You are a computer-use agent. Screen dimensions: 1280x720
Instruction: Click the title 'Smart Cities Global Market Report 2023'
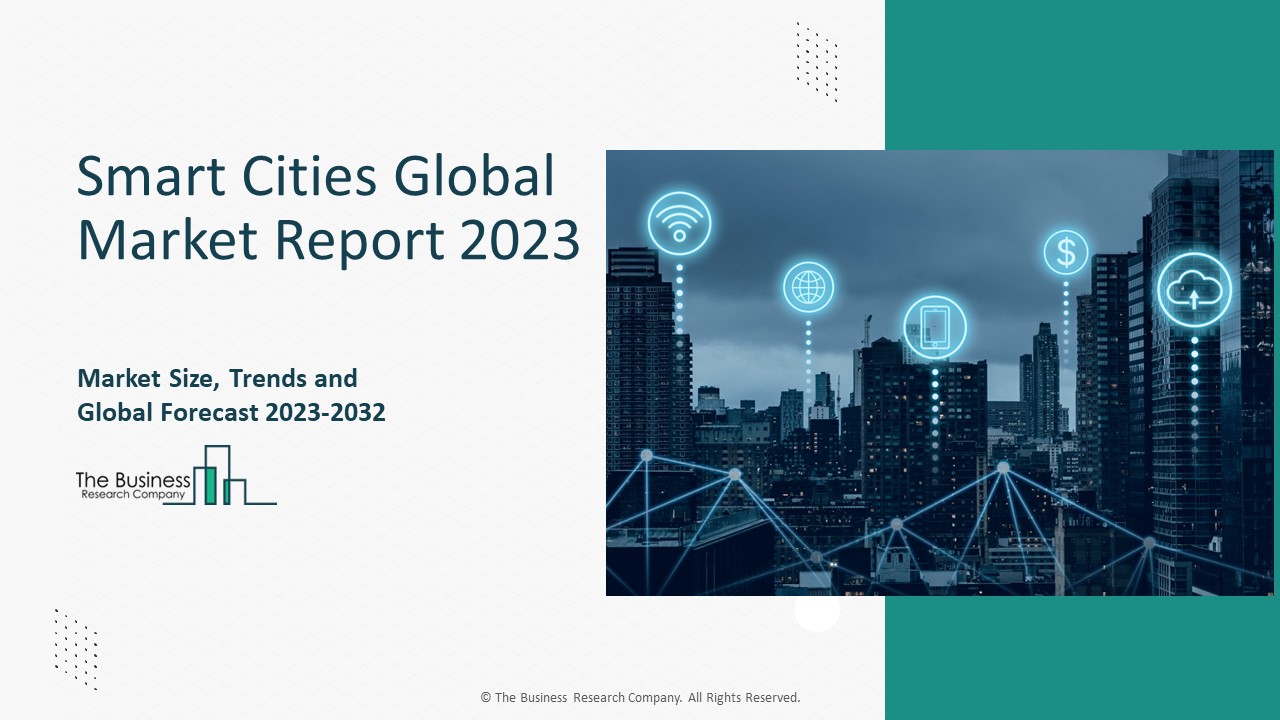click(328, 208)
